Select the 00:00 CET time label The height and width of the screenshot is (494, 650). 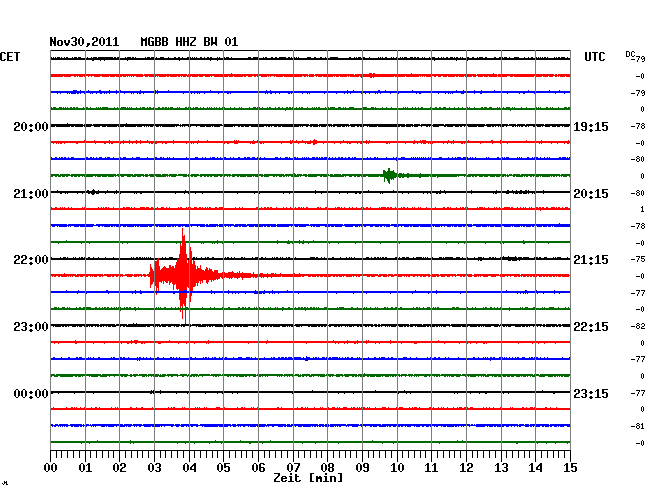coord(31,393)
